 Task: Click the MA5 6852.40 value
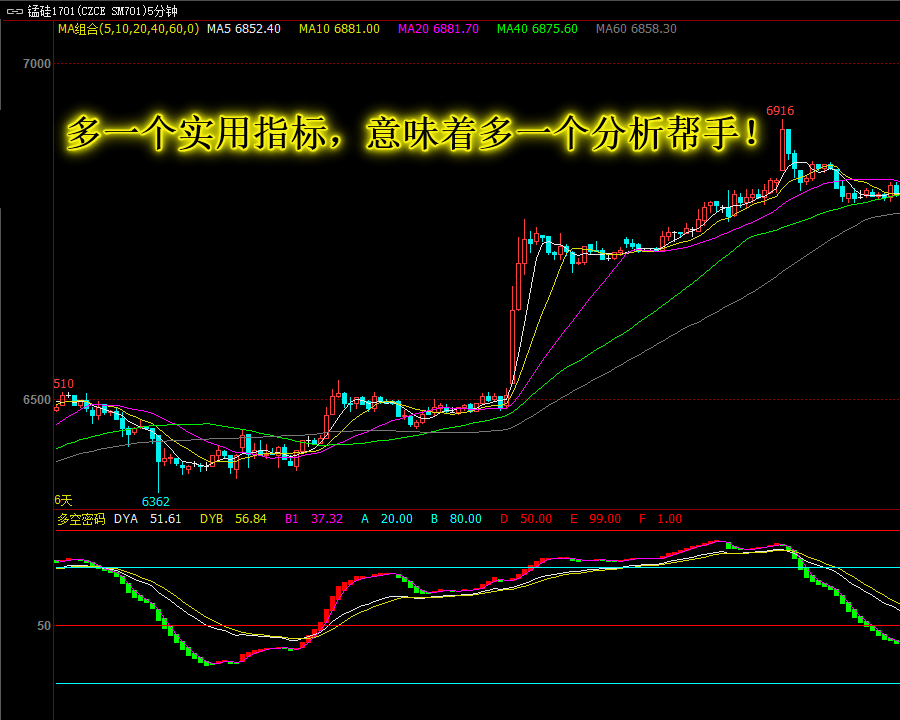click(244, 29)
